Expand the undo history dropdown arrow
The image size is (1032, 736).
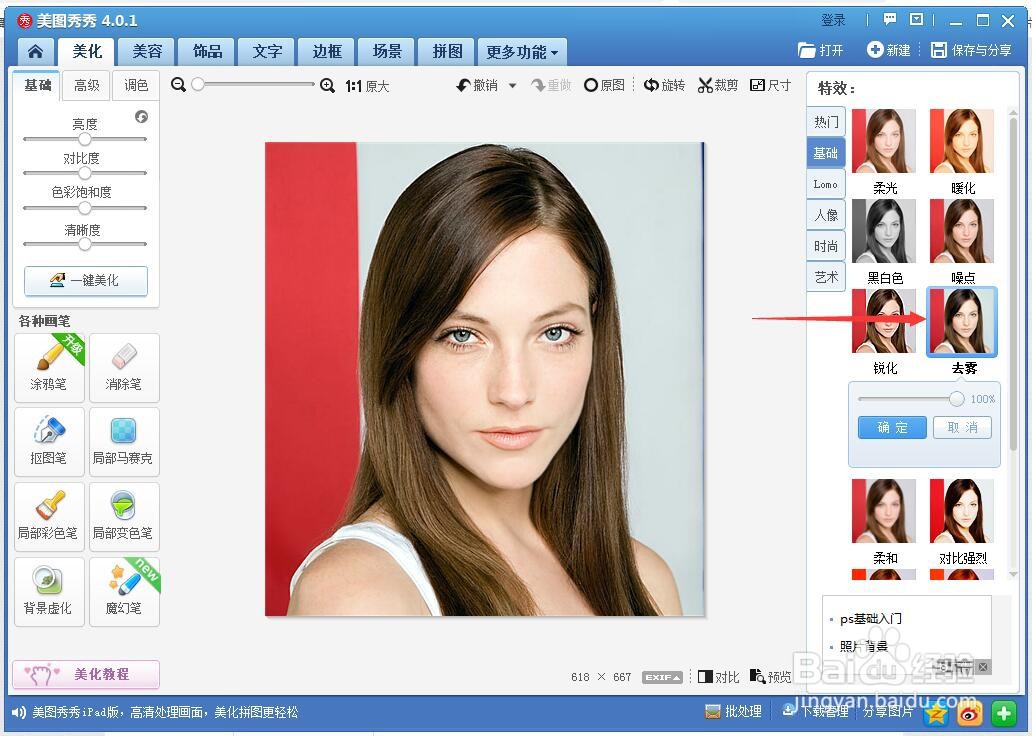pyautogui.click(x=512, y=86)
